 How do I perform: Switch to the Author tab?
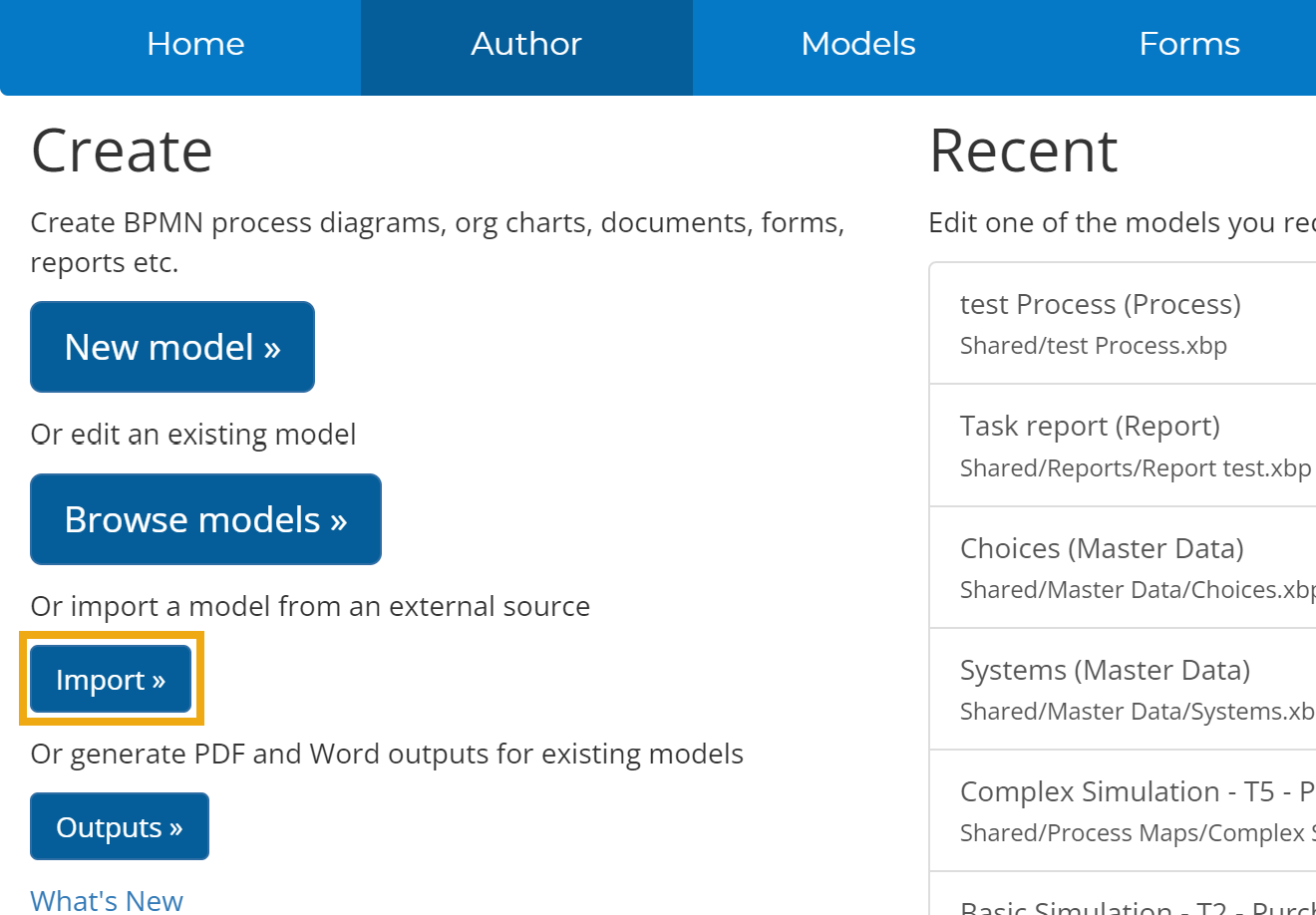[x=526, y=45]
